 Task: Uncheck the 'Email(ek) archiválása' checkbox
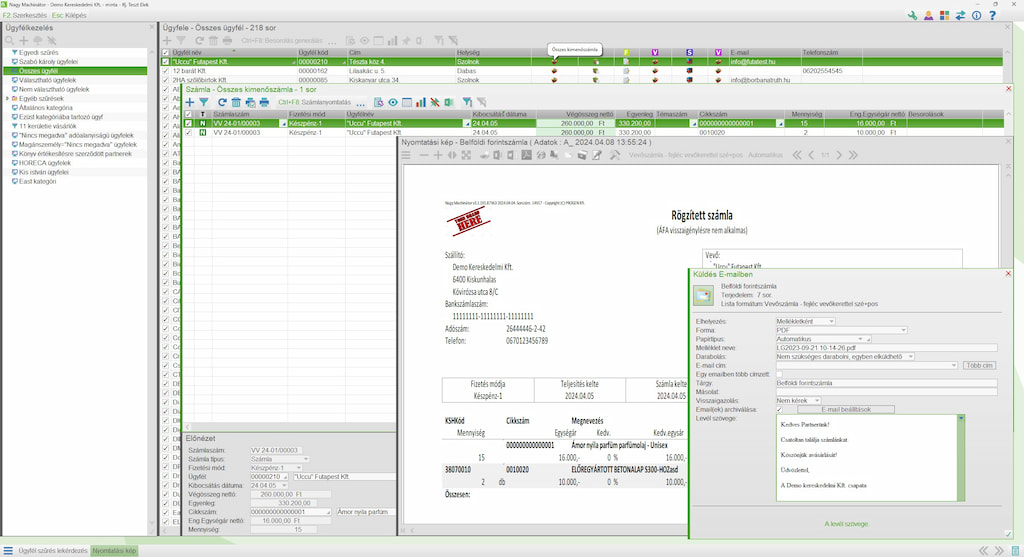(780, 409)
